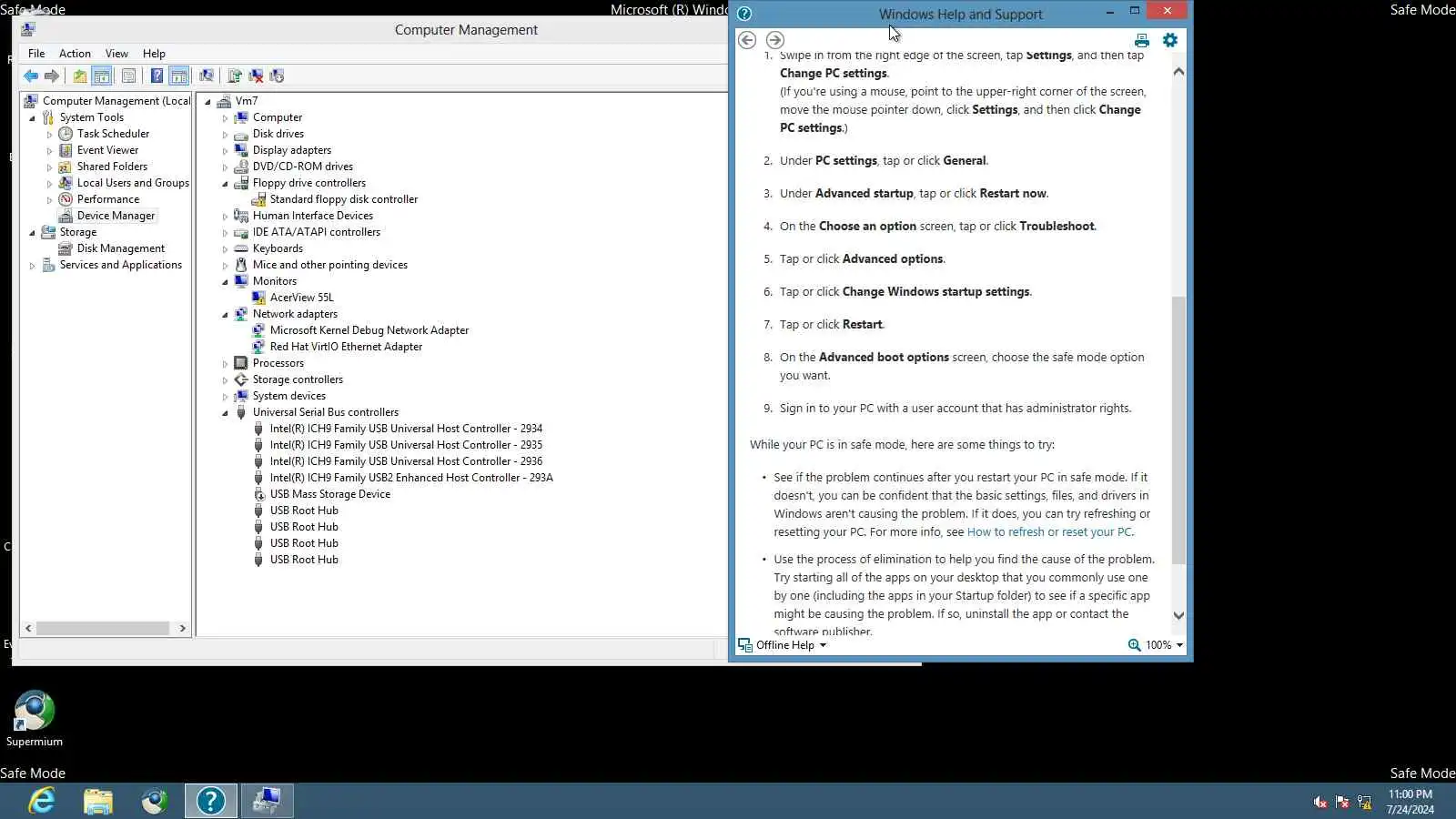Select Disk Management in console tree
Viewport: 1456px width, 819px height.
pyautogui.click(x=120, y=248)
